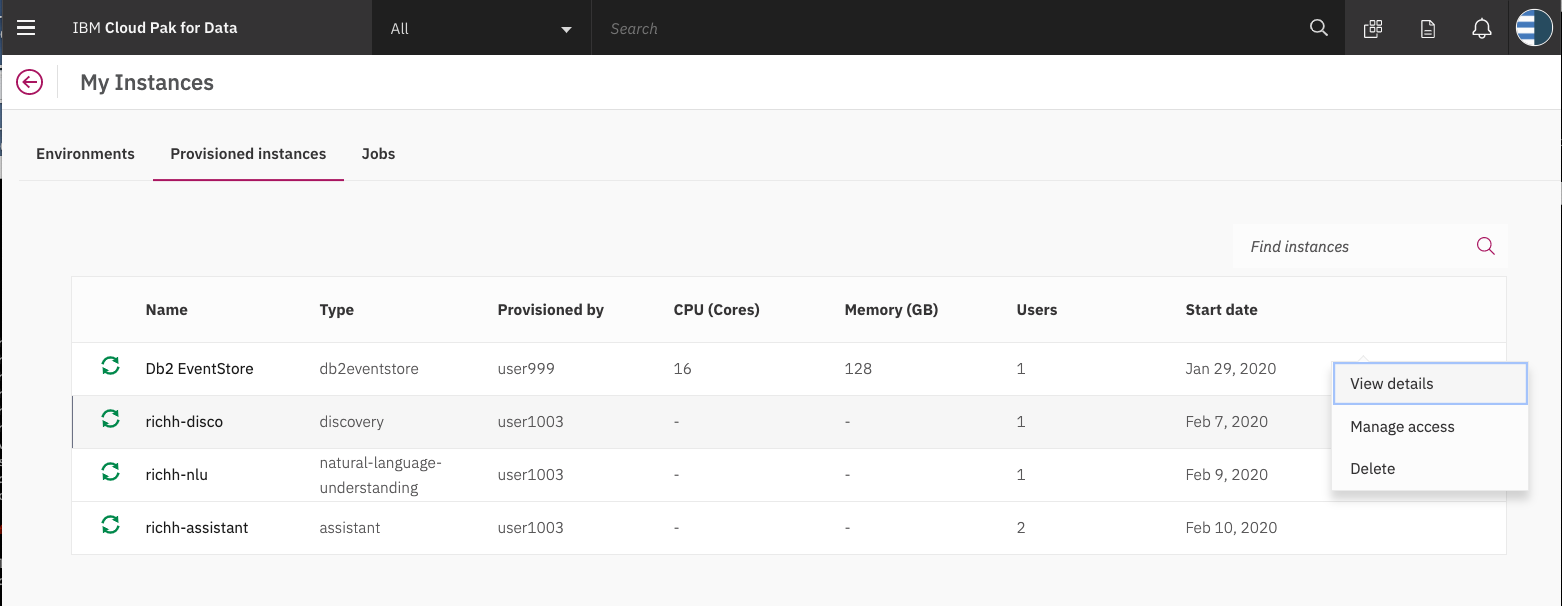The height and width of the screenshot is (606, 1562).
Task: Sort by the Users column header
Action: coord(1036,310)
